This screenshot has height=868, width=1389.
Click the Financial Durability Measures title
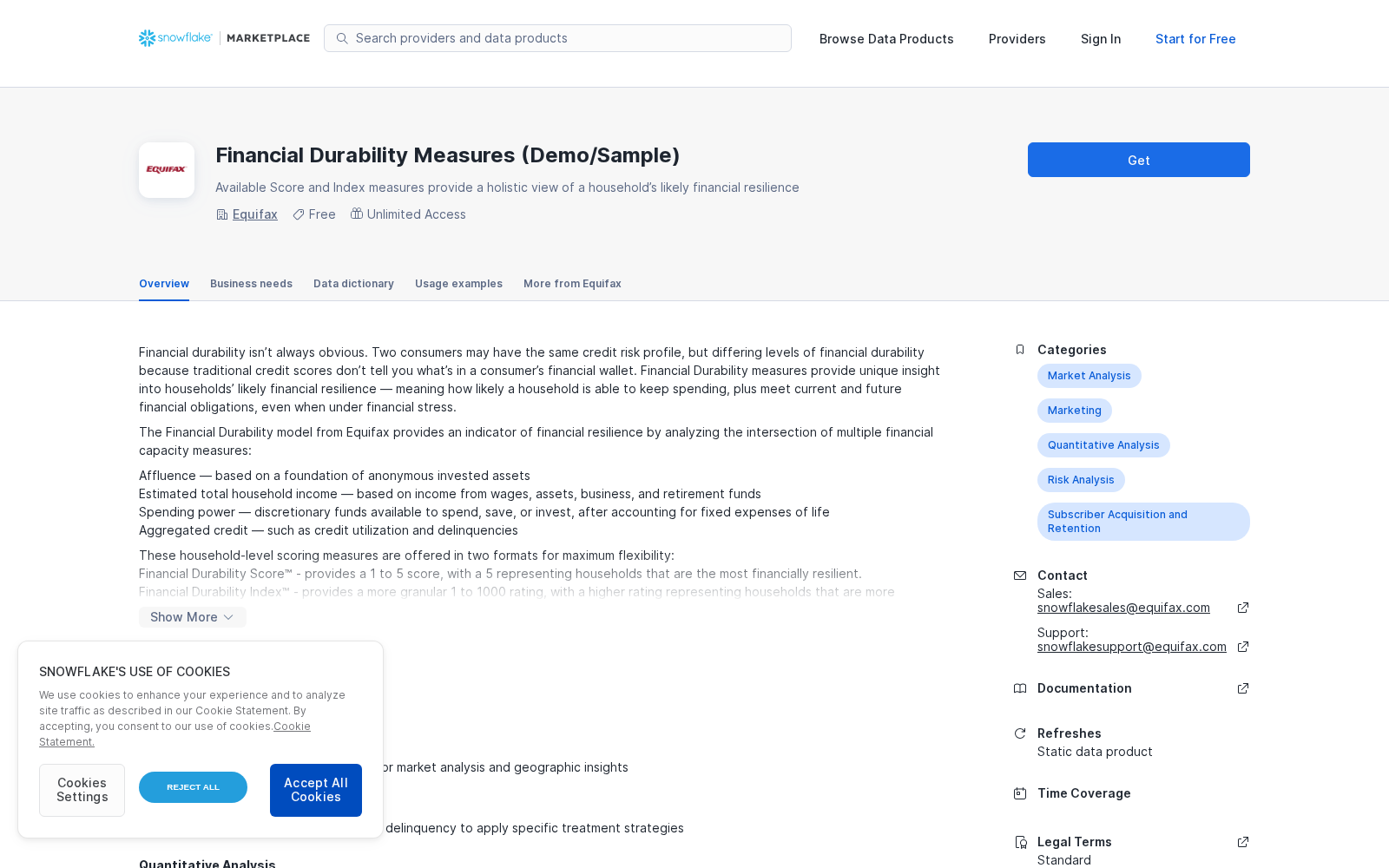tap(448, 155)
